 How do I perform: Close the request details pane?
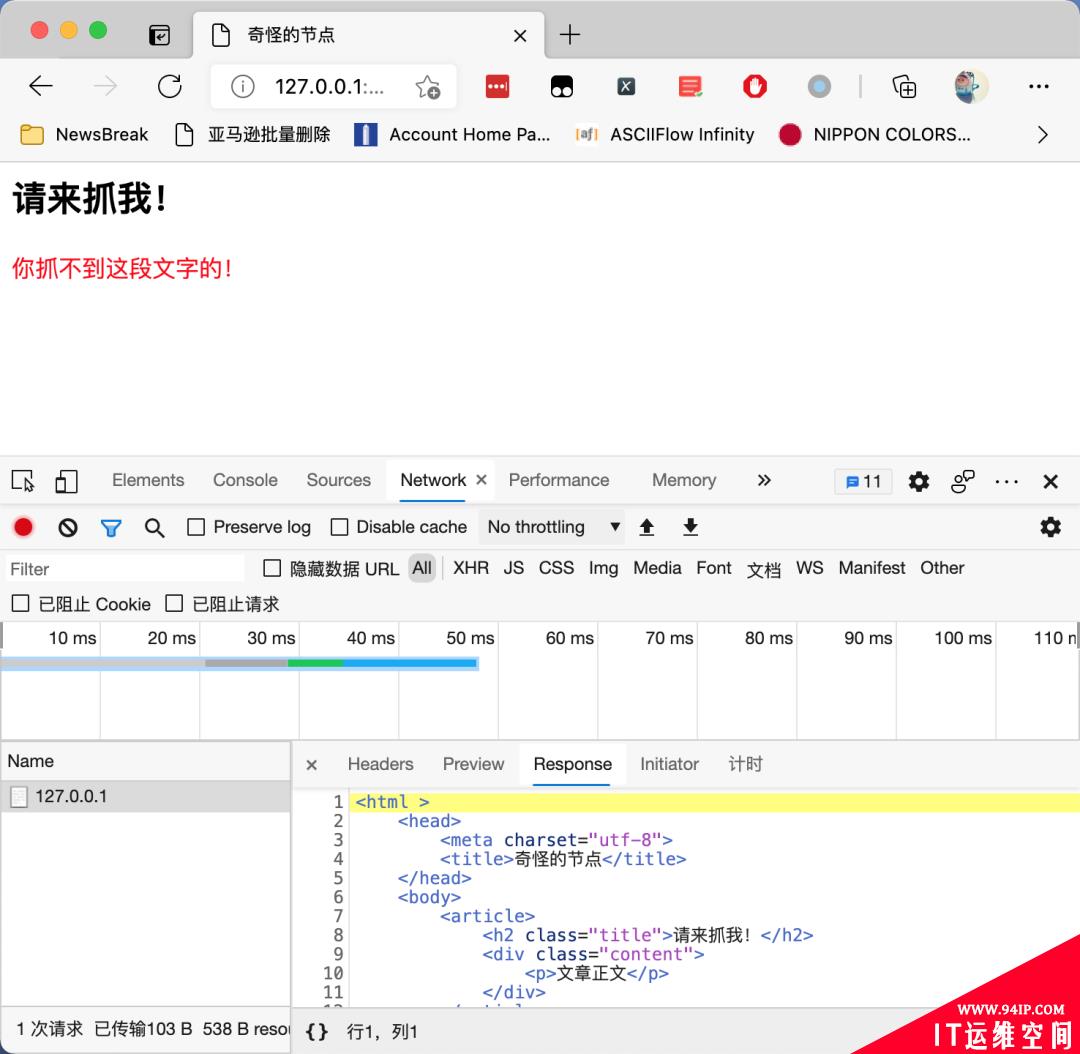click(x=311, y=765)
